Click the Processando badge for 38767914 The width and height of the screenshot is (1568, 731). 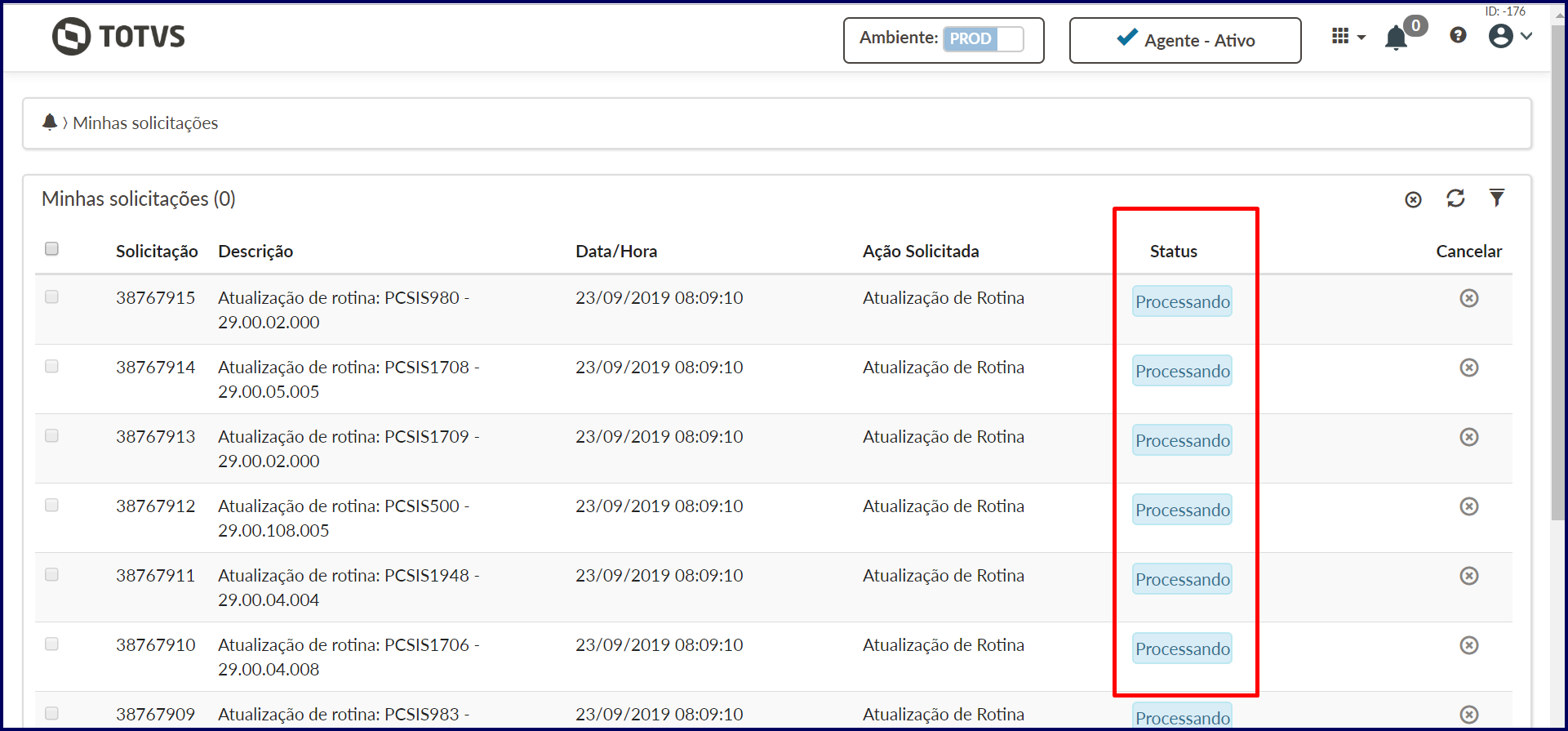pyautogui.click(x=1182, y=371)
